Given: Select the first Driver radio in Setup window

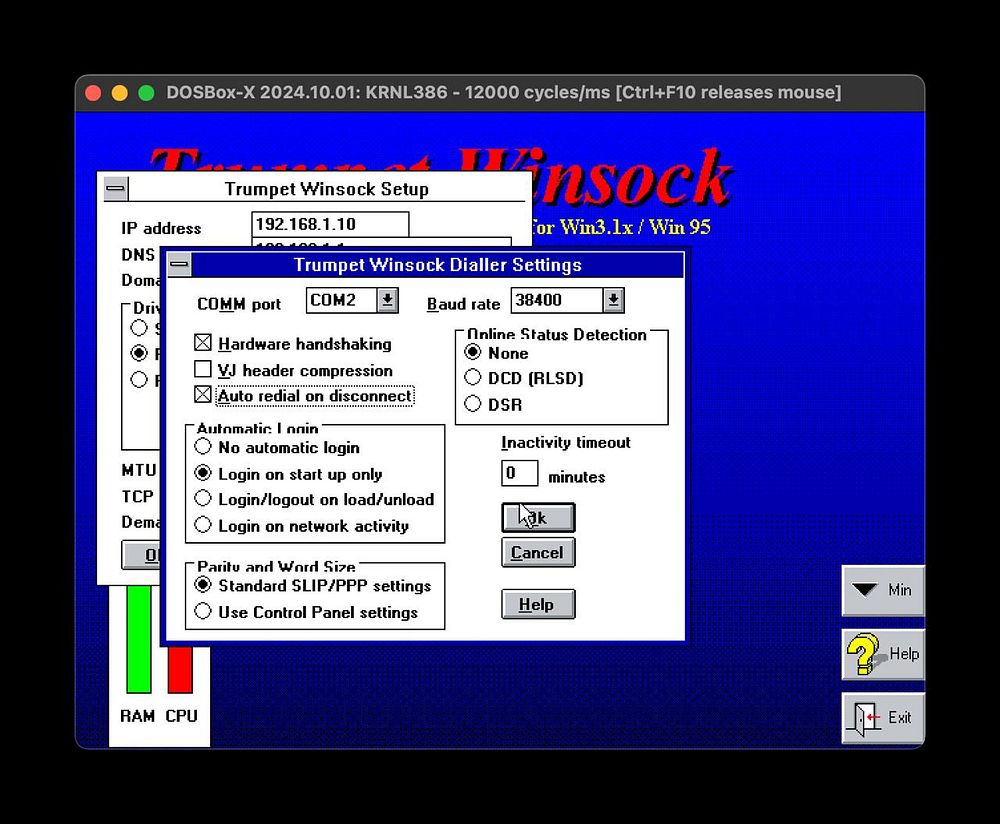Looking at the screenshot, I should click(138, 328).
